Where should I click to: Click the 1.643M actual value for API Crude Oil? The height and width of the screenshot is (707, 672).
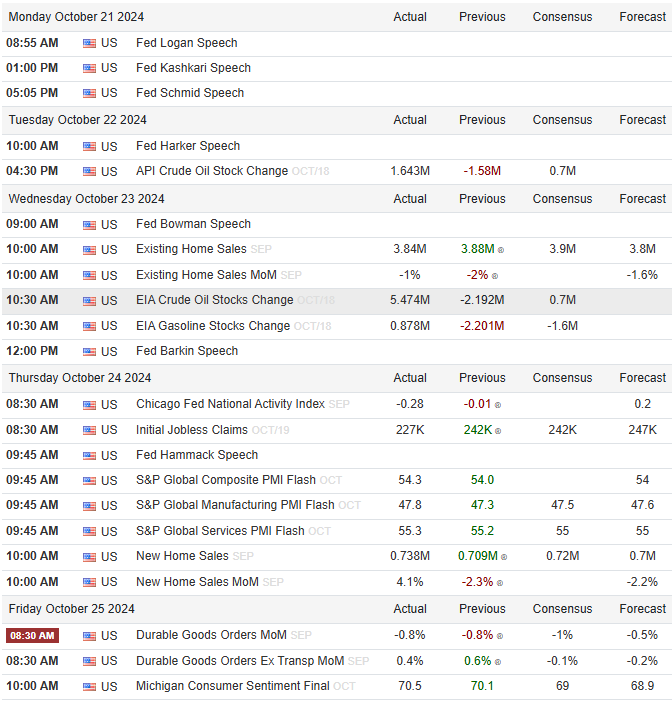coord(410,171)
